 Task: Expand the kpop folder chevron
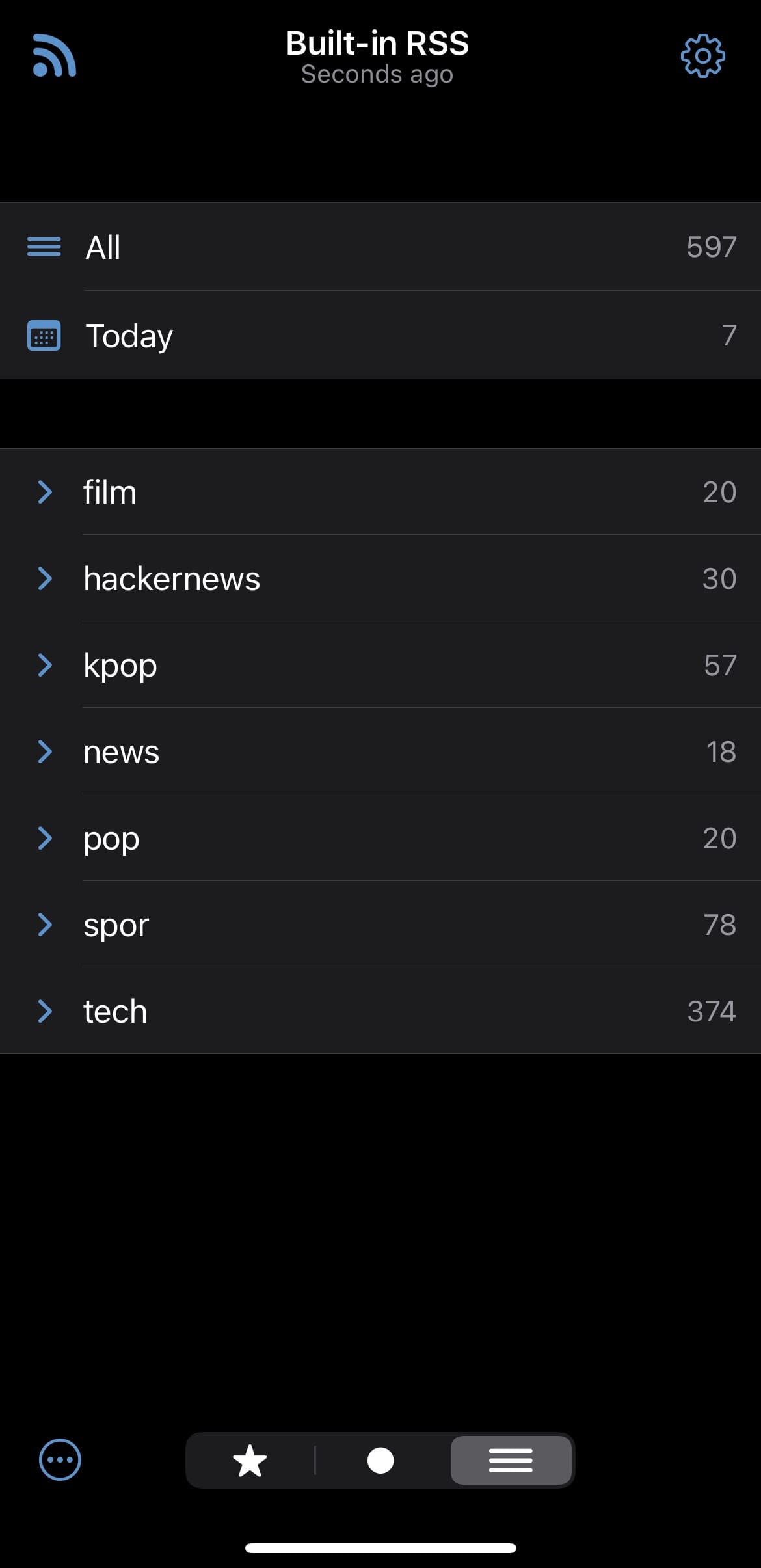(x=44, y=665)
